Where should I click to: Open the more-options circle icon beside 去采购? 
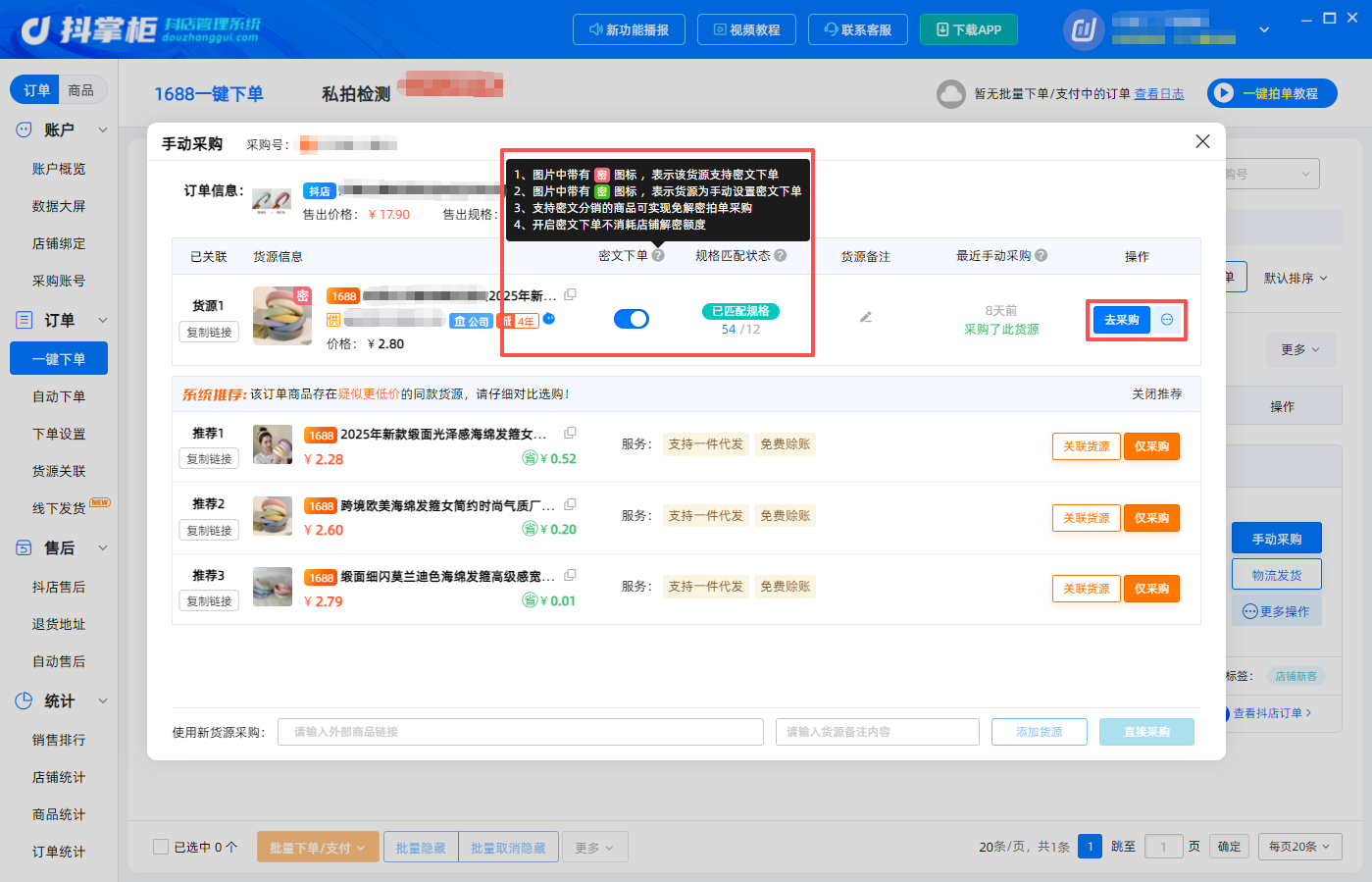point(1167,320)
